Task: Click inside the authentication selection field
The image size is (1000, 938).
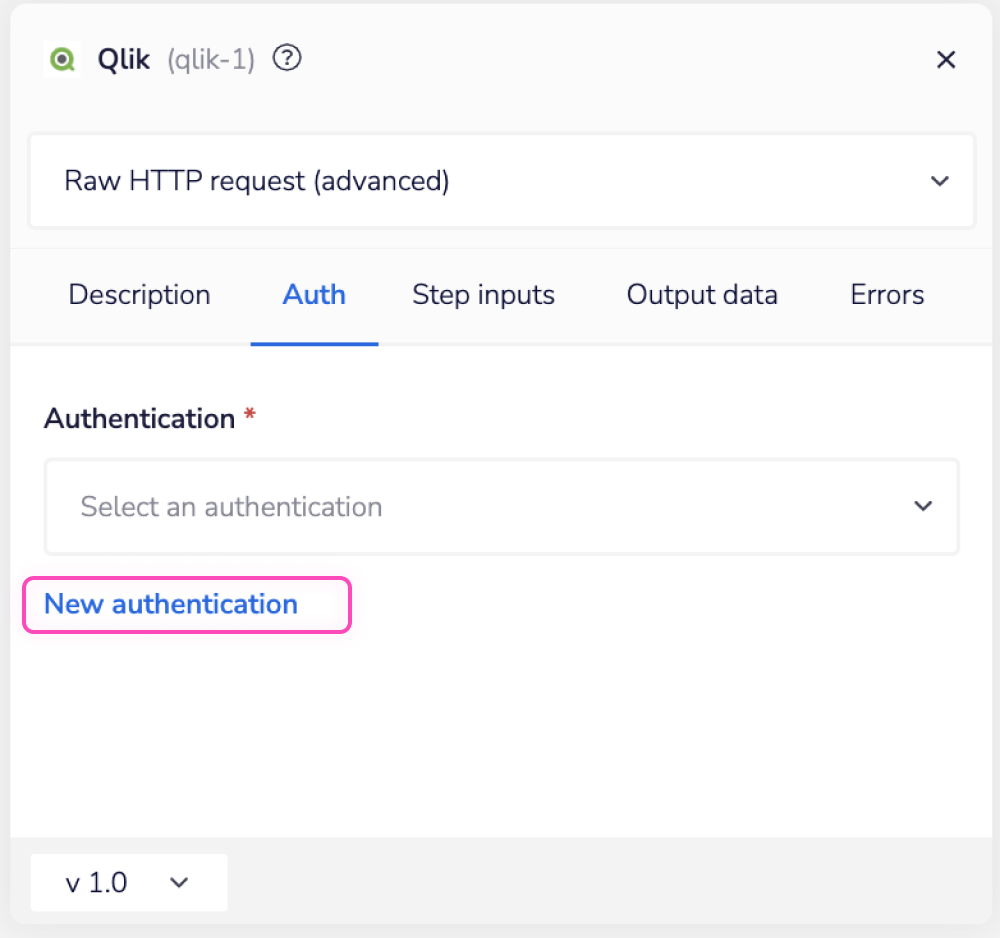Action: coord(400,506)
